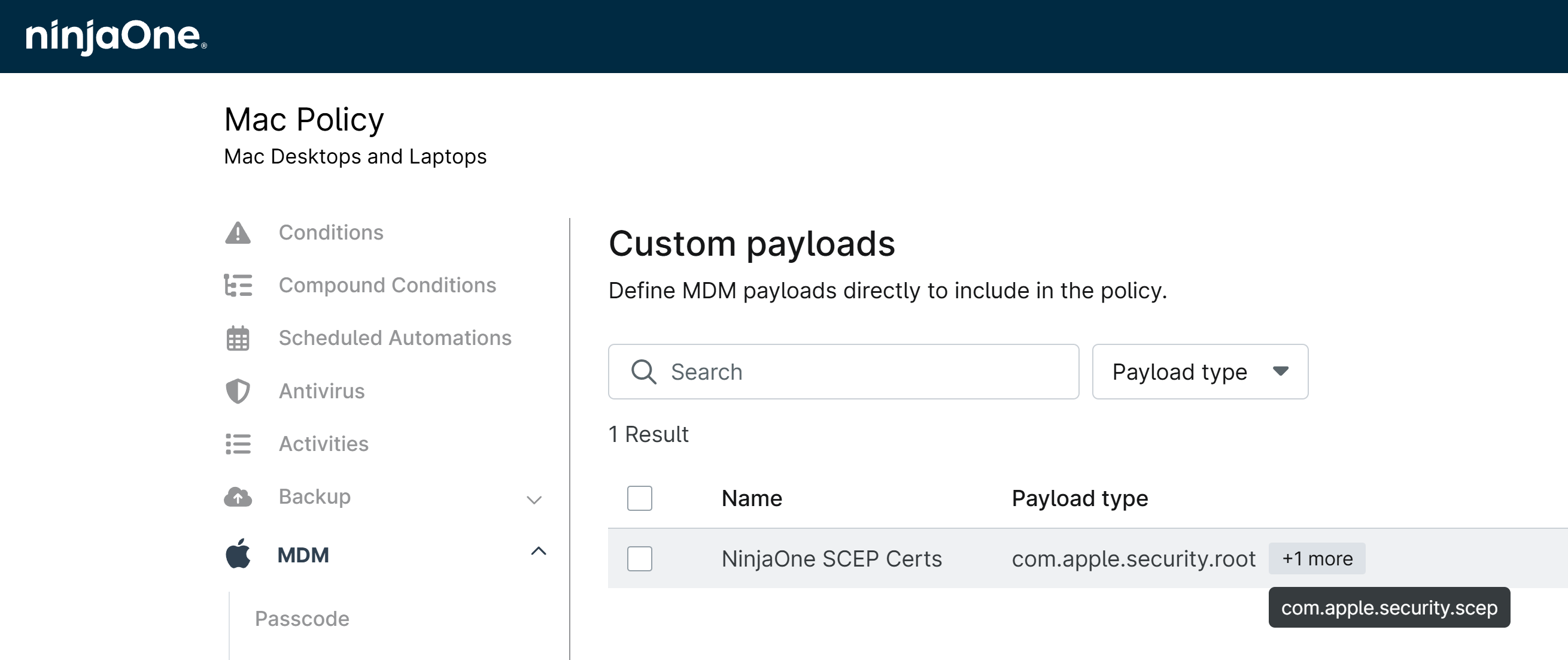Viewport: 1568px width, 660px height.
Task: Click the Conditions warning triangle icon
Action: pyautogui.click(x=238, y=233)
